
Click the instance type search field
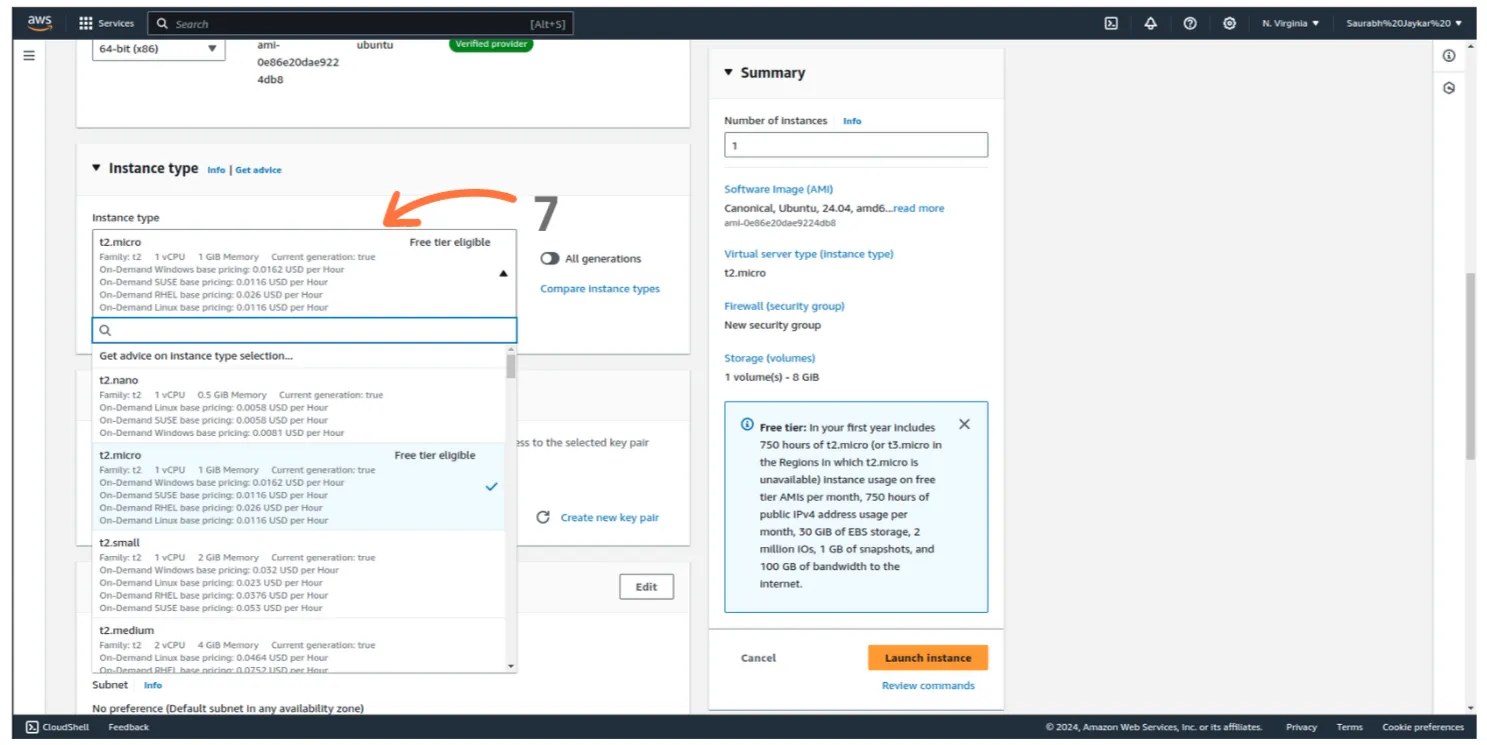pyautogui.click(x=304, y=330)
